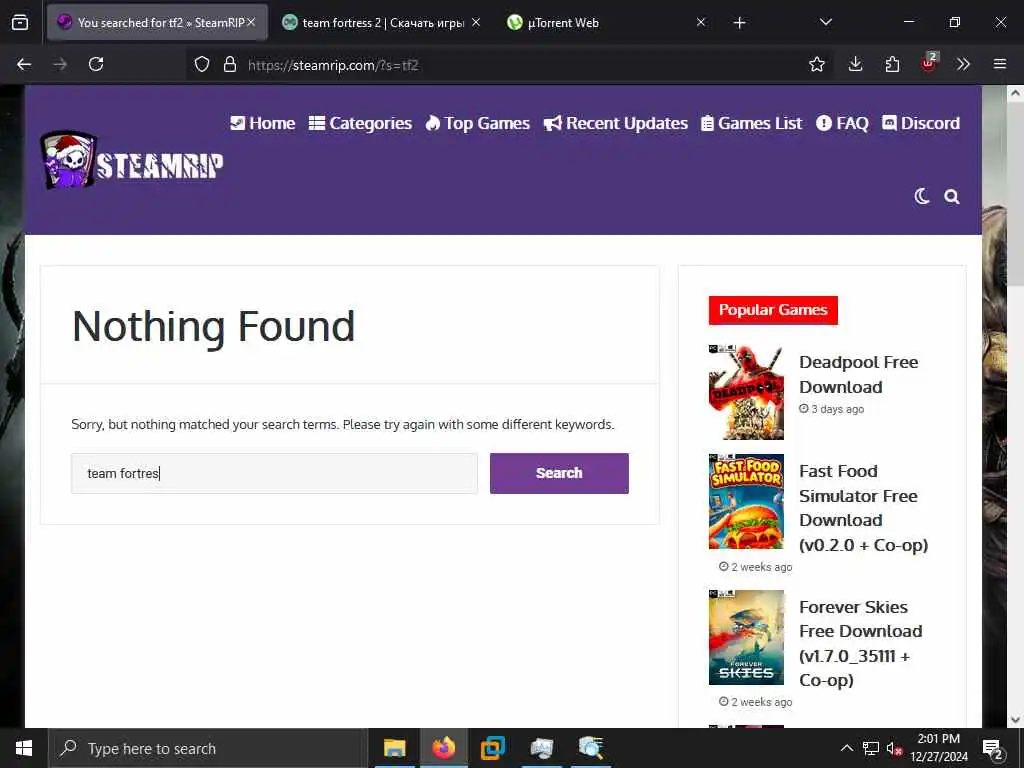Click the uBlock Origin extension icon
1024x768 pixels.
point(929,63)
